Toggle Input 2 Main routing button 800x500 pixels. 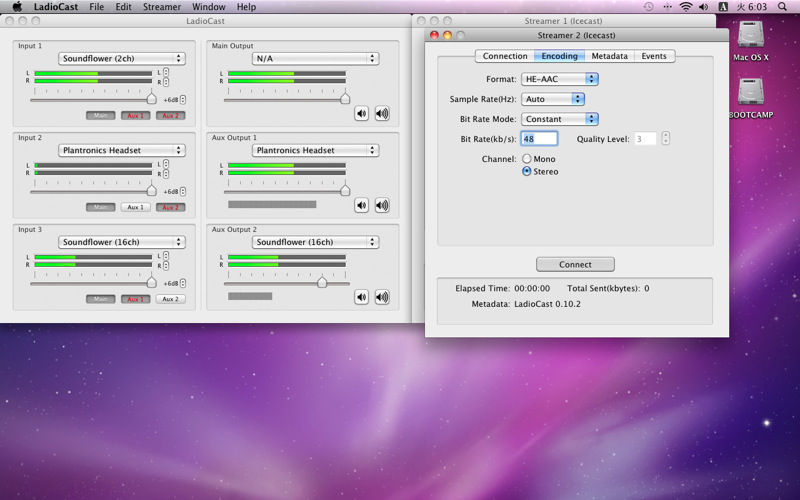coord(101,207)
